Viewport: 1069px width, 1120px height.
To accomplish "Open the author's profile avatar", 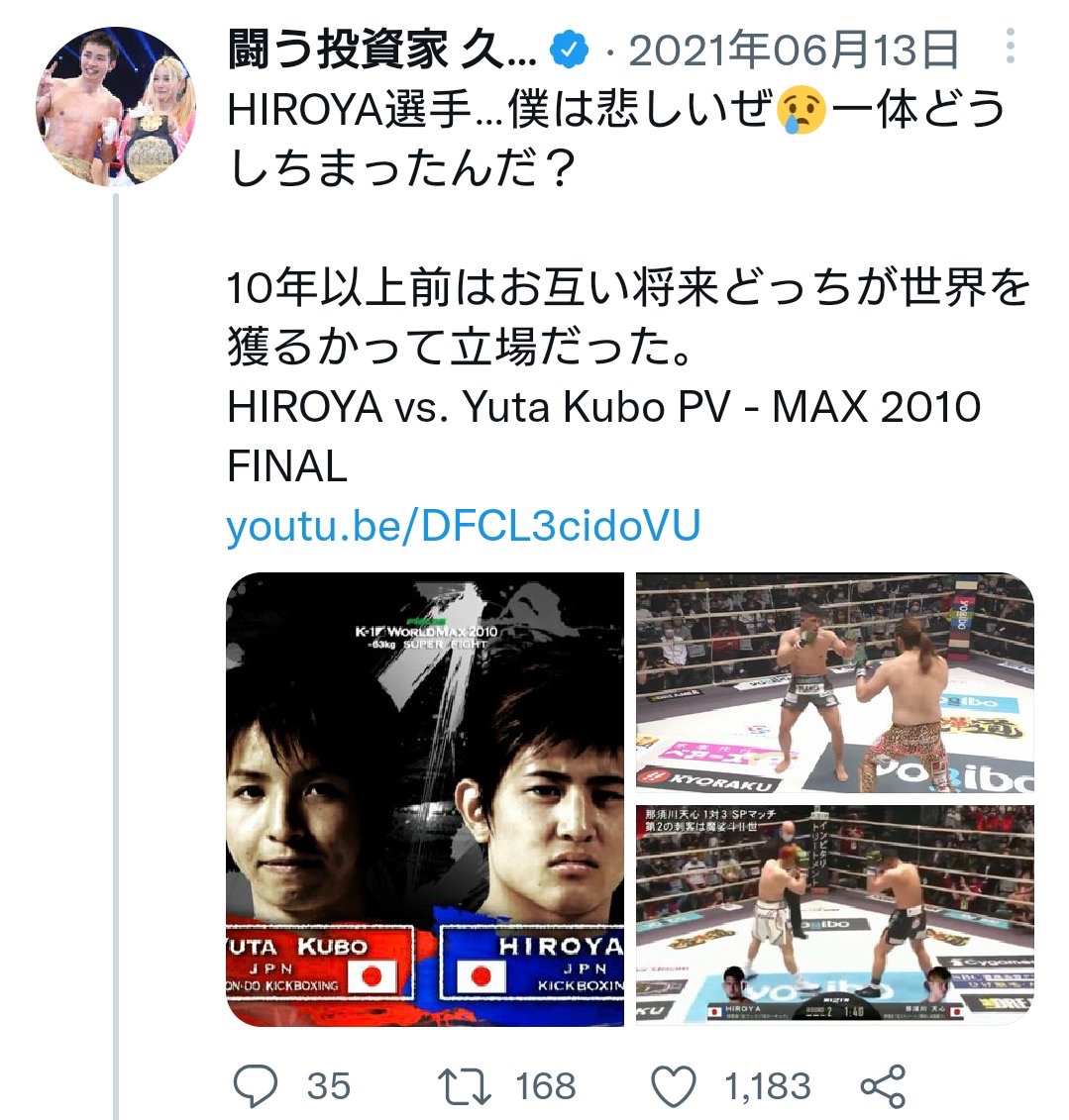I will coord(115,106).
